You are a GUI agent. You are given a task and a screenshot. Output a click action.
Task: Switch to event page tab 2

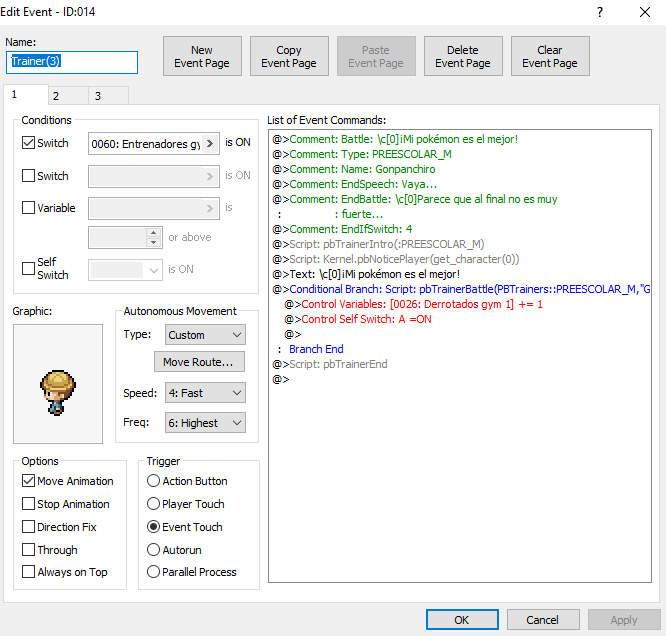[x=56, y=95]
